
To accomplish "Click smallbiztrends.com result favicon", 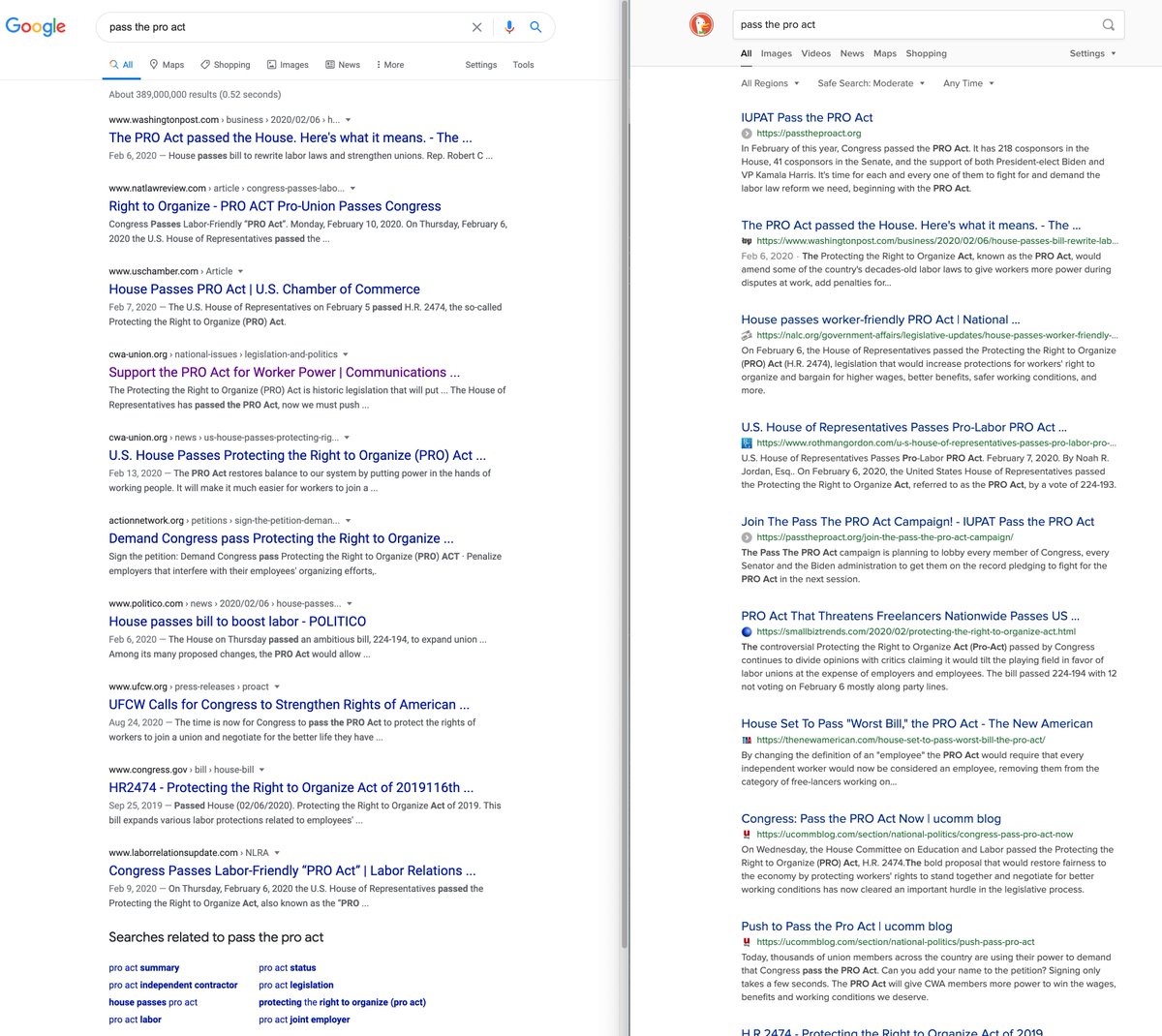I will 747,631.
